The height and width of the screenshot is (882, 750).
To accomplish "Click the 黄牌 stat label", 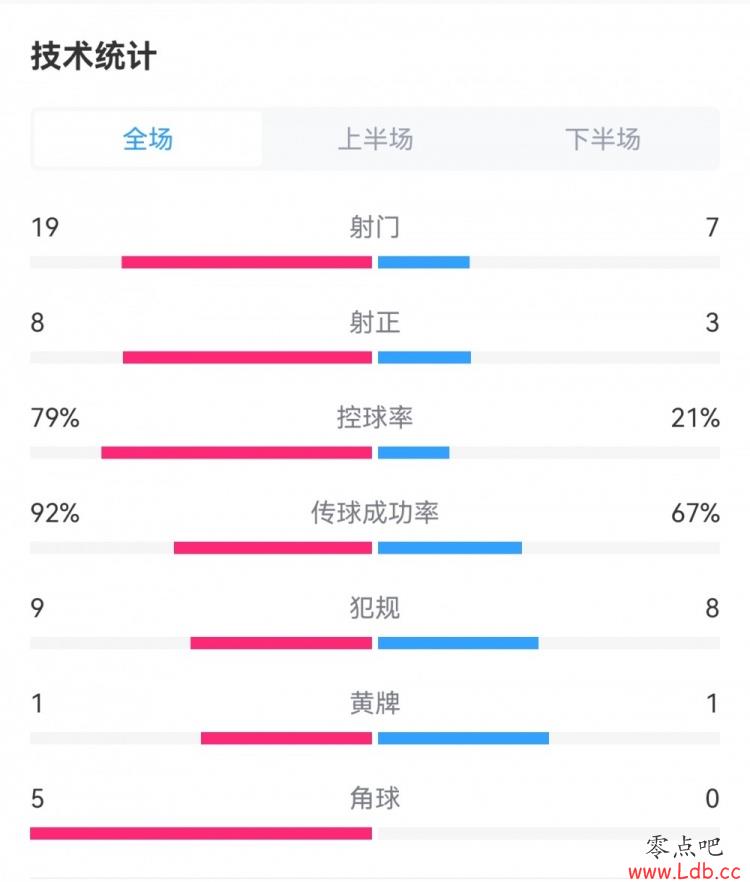I will coord(375,703).
